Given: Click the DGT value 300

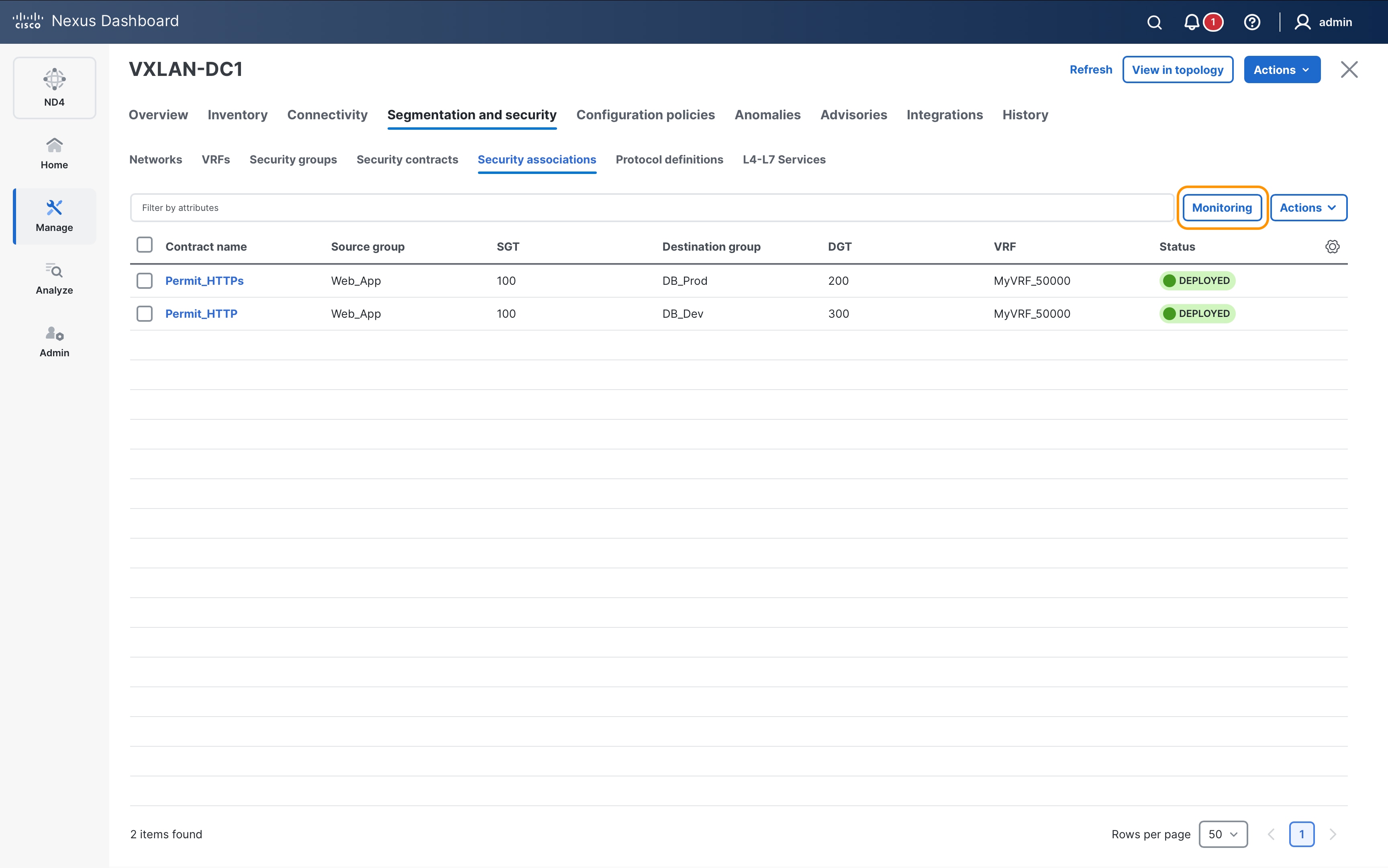Looking at the screenshot, I should pos(838,313).
